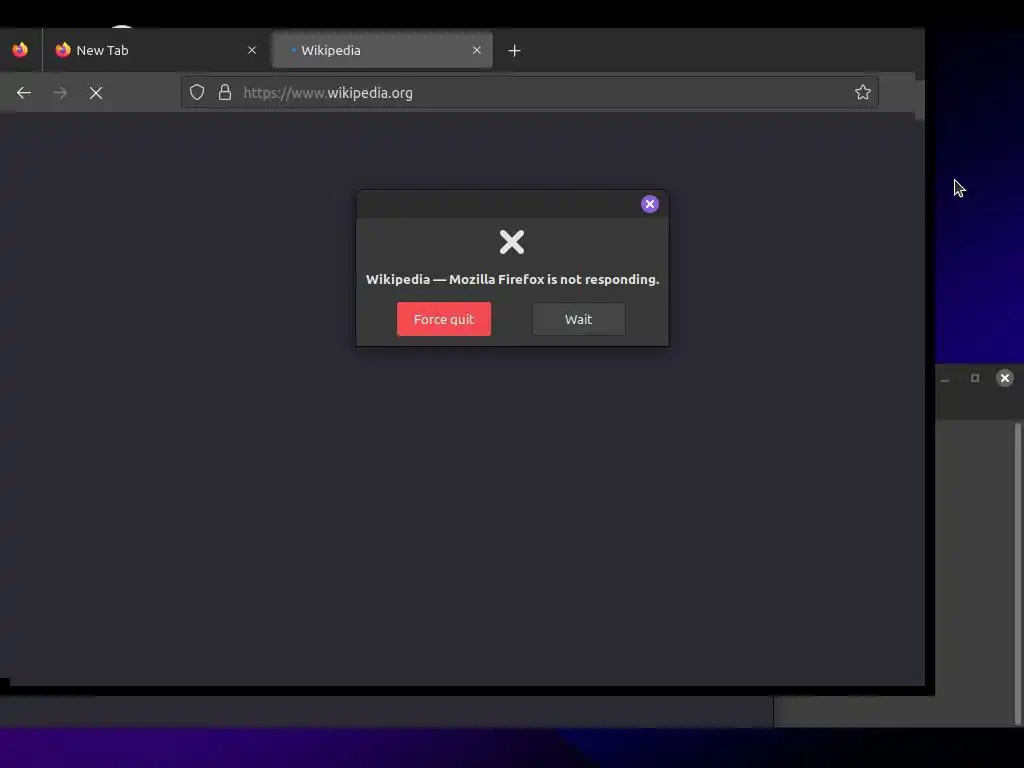Open the tracking protection shield icon
The image size is (1024, 768).
click(x=197, y=92)
